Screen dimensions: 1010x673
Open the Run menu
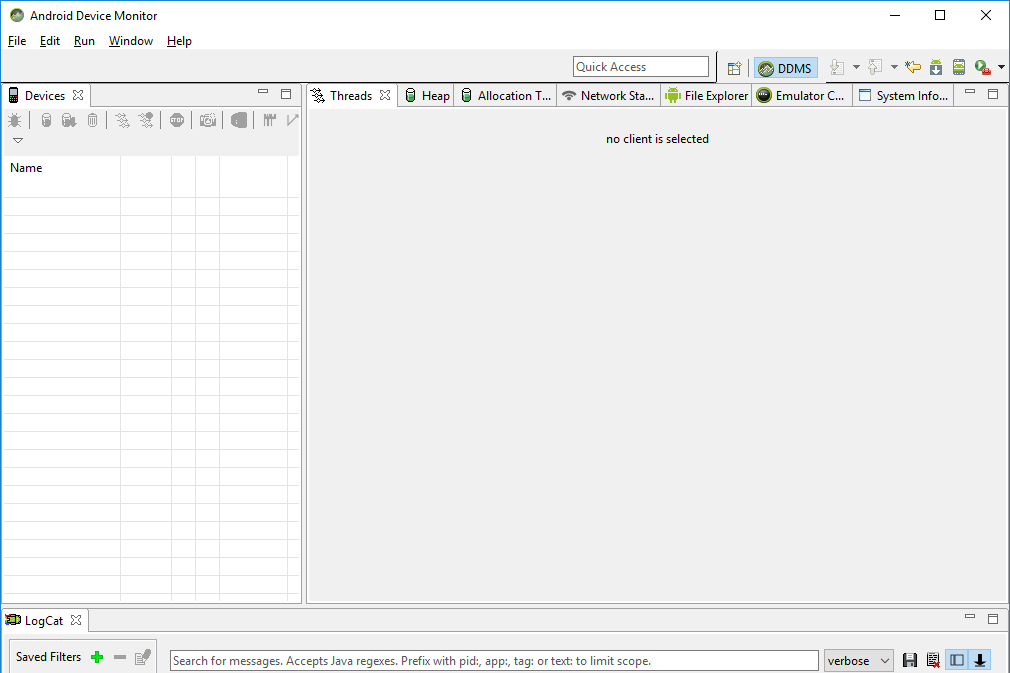(x=84, y=41)
